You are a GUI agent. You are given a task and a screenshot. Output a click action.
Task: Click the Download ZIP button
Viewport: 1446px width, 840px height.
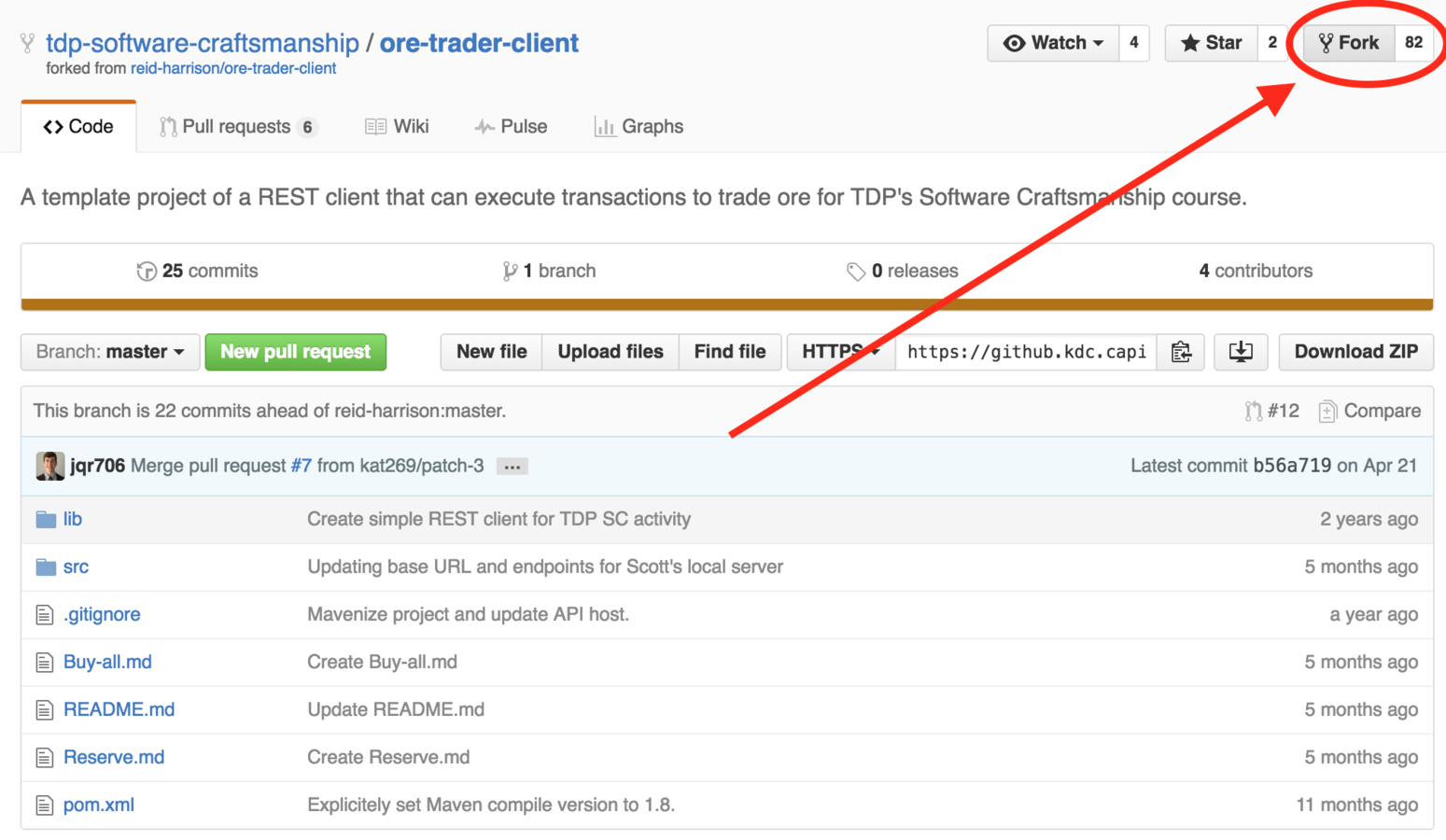pos(1355,352)
